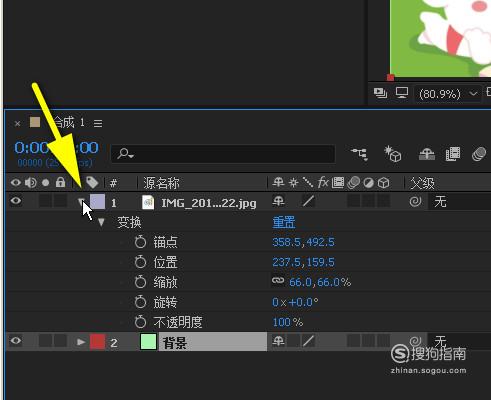This screenshot has height=400, width=491.
Task: Close the 合成 1 timeline tab
Action: click(18, 124)
